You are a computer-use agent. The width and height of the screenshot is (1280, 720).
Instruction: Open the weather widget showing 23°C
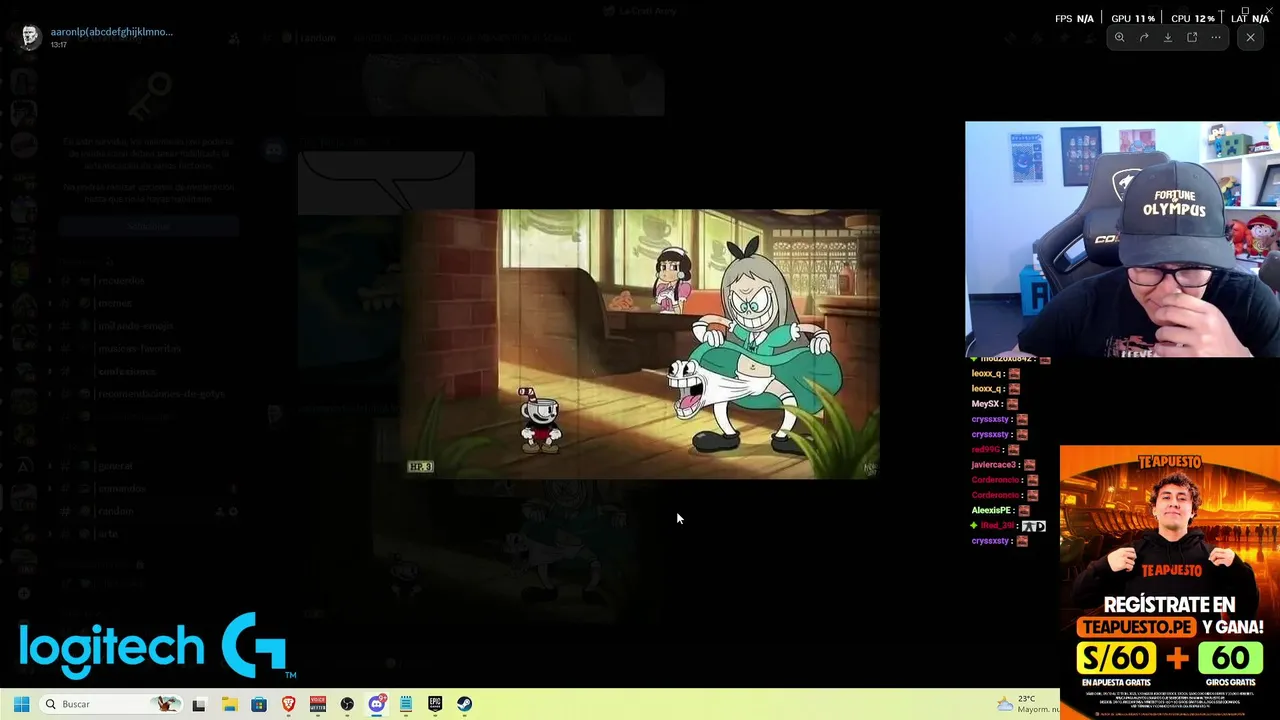coord(1027,704)
